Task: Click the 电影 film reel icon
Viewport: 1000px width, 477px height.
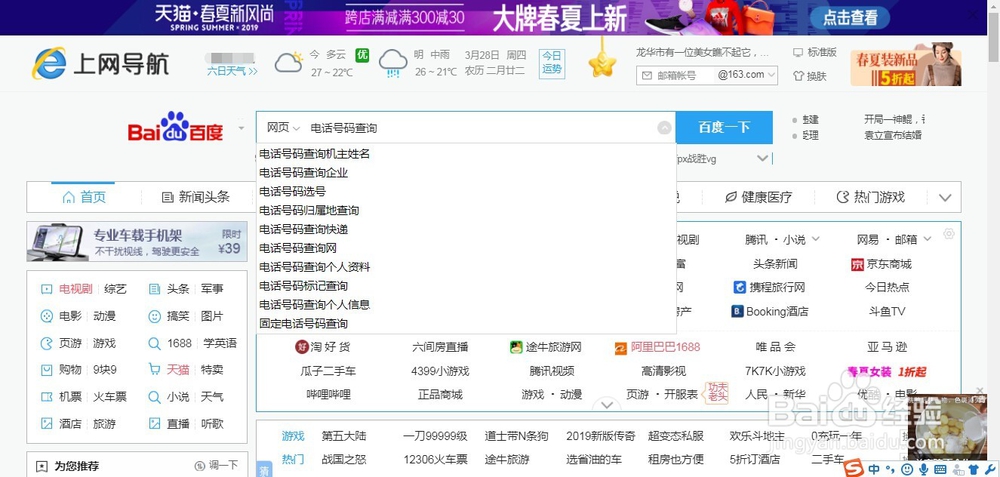Action: (x=47, y=316)
